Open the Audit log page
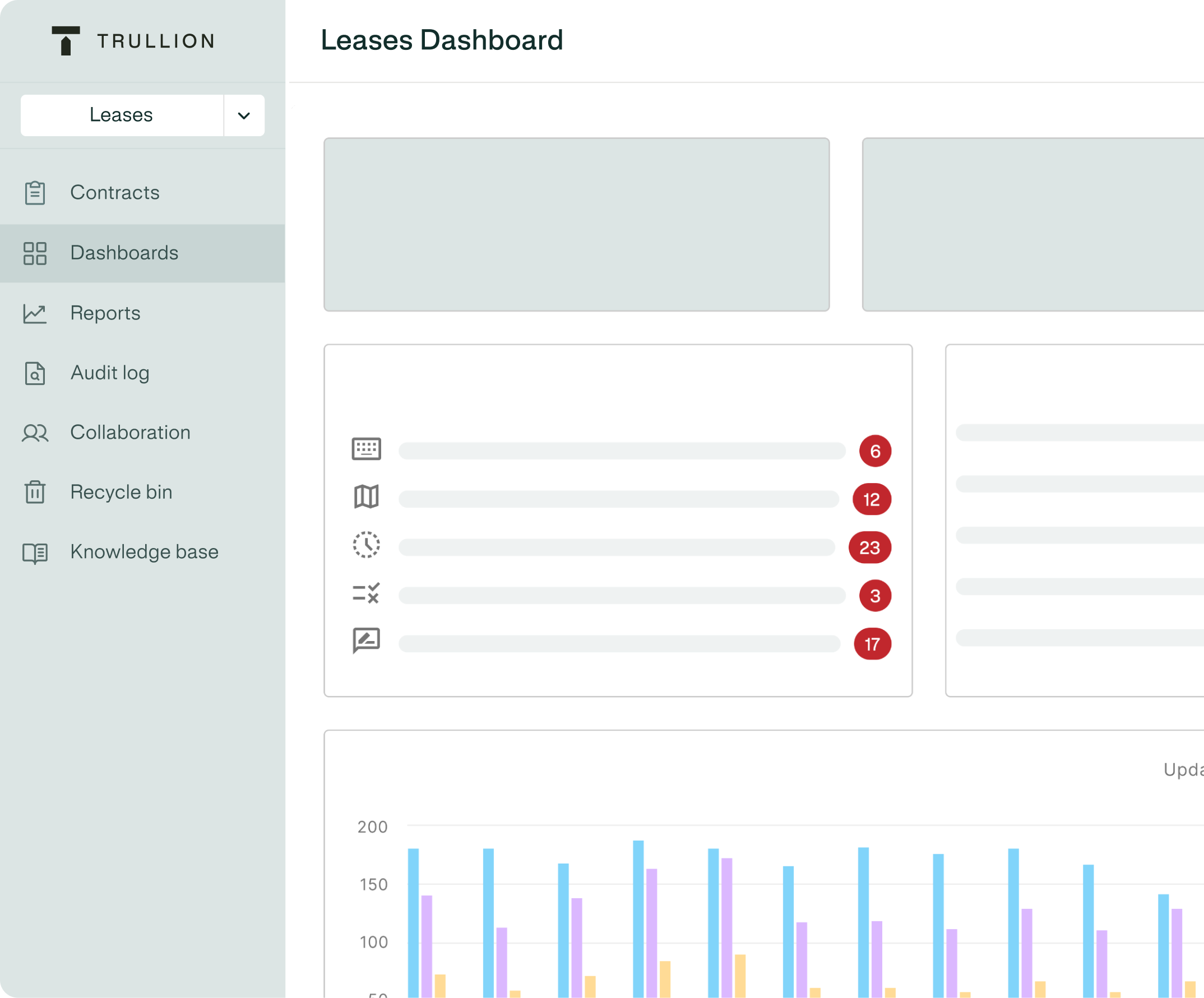 [142, 373]
